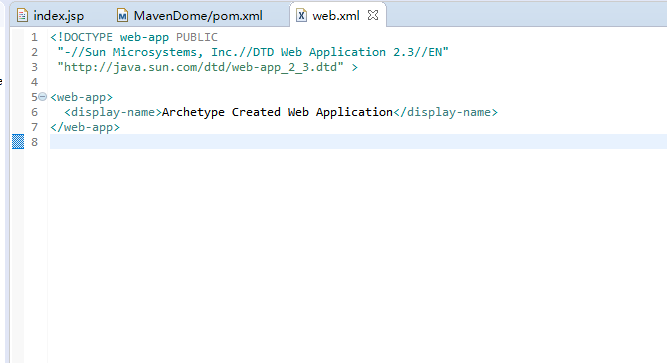Collapse the web-app element fold marker

43,97
